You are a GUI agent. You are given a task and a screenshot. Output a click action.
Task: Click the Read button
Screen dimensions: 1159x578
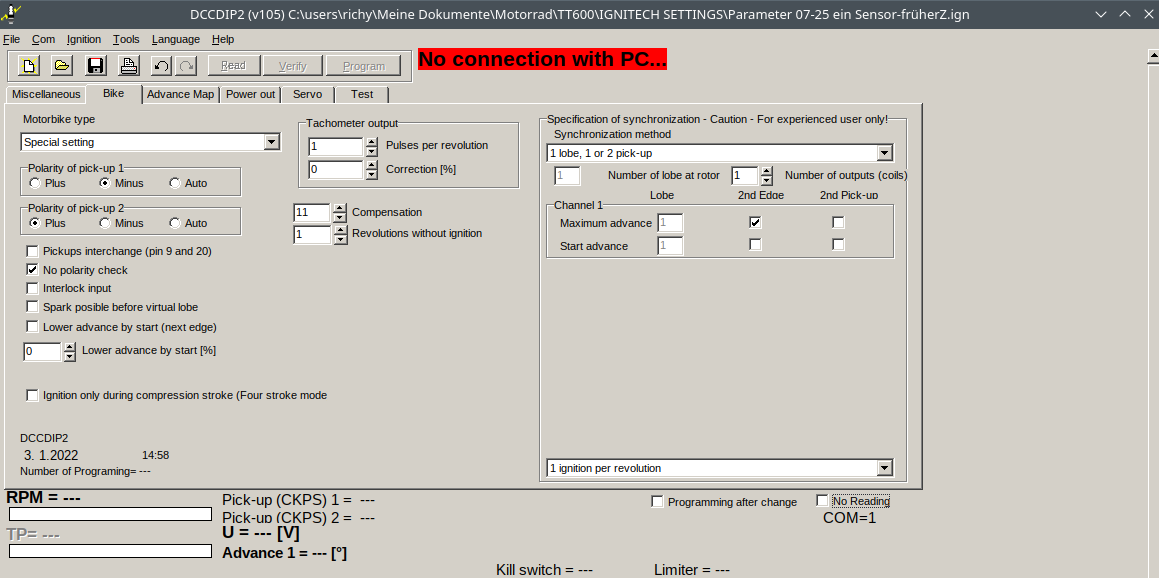(x=233, y=66)
